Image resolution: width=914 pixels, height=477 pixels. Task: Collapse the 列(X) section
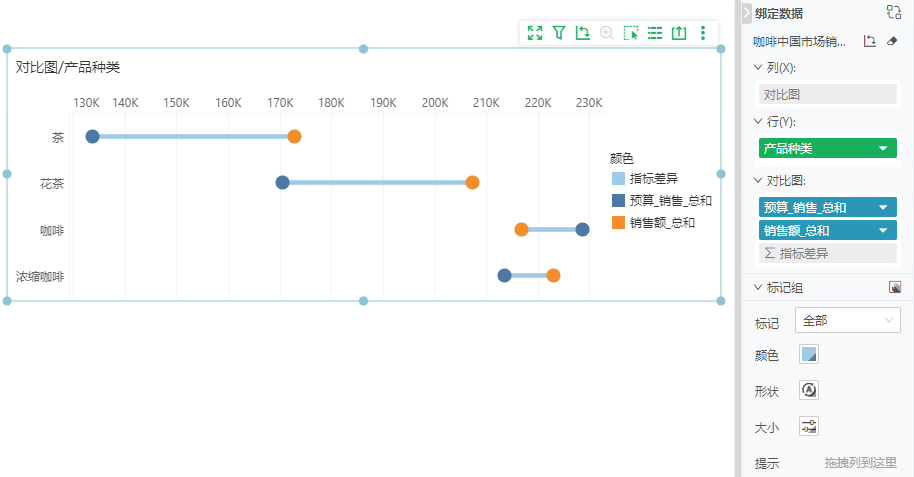click(758, 68)
